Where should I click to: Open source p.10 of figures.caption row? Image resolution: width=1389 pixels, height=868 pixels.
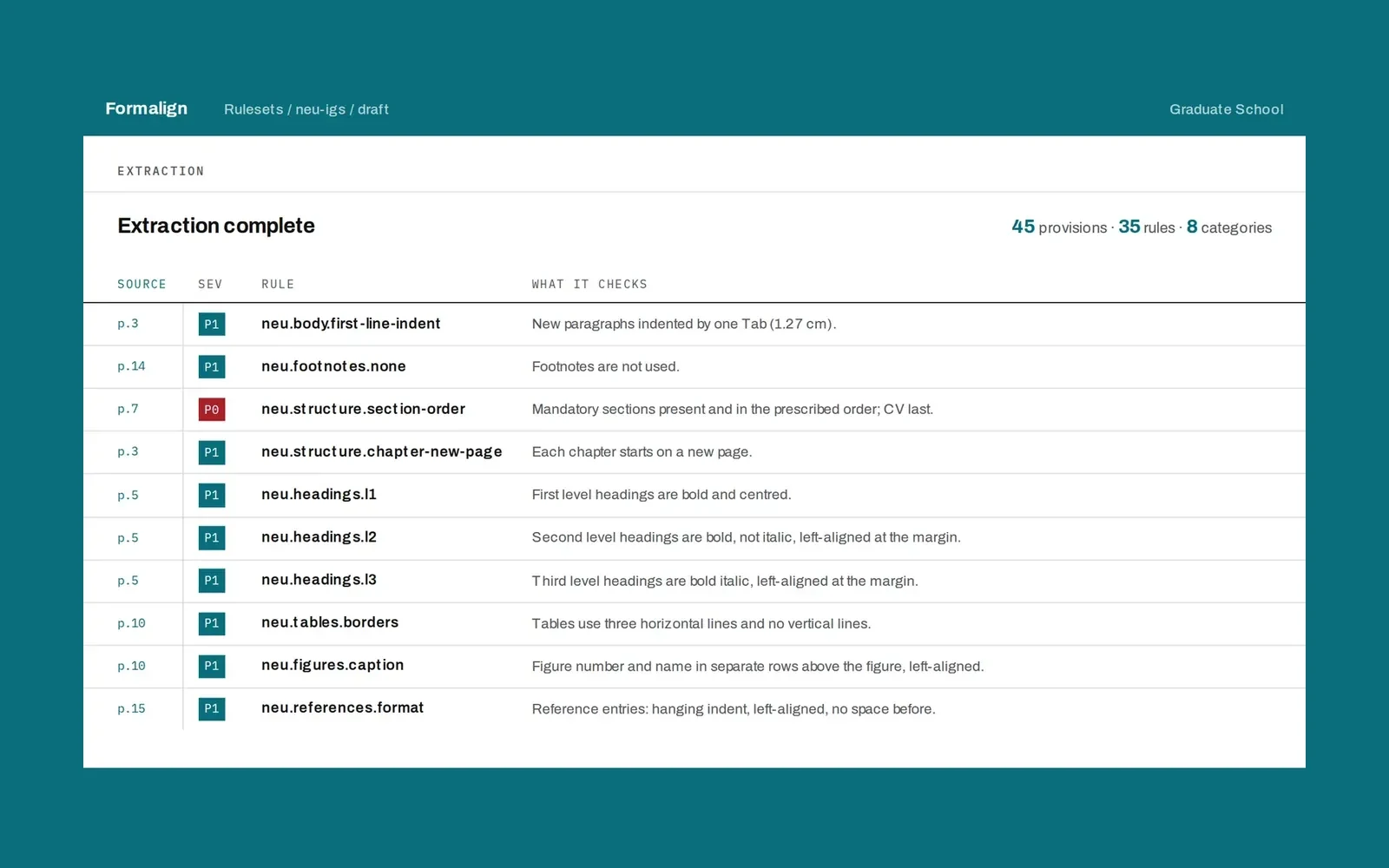pyautogui.click(x=131, y=666)
